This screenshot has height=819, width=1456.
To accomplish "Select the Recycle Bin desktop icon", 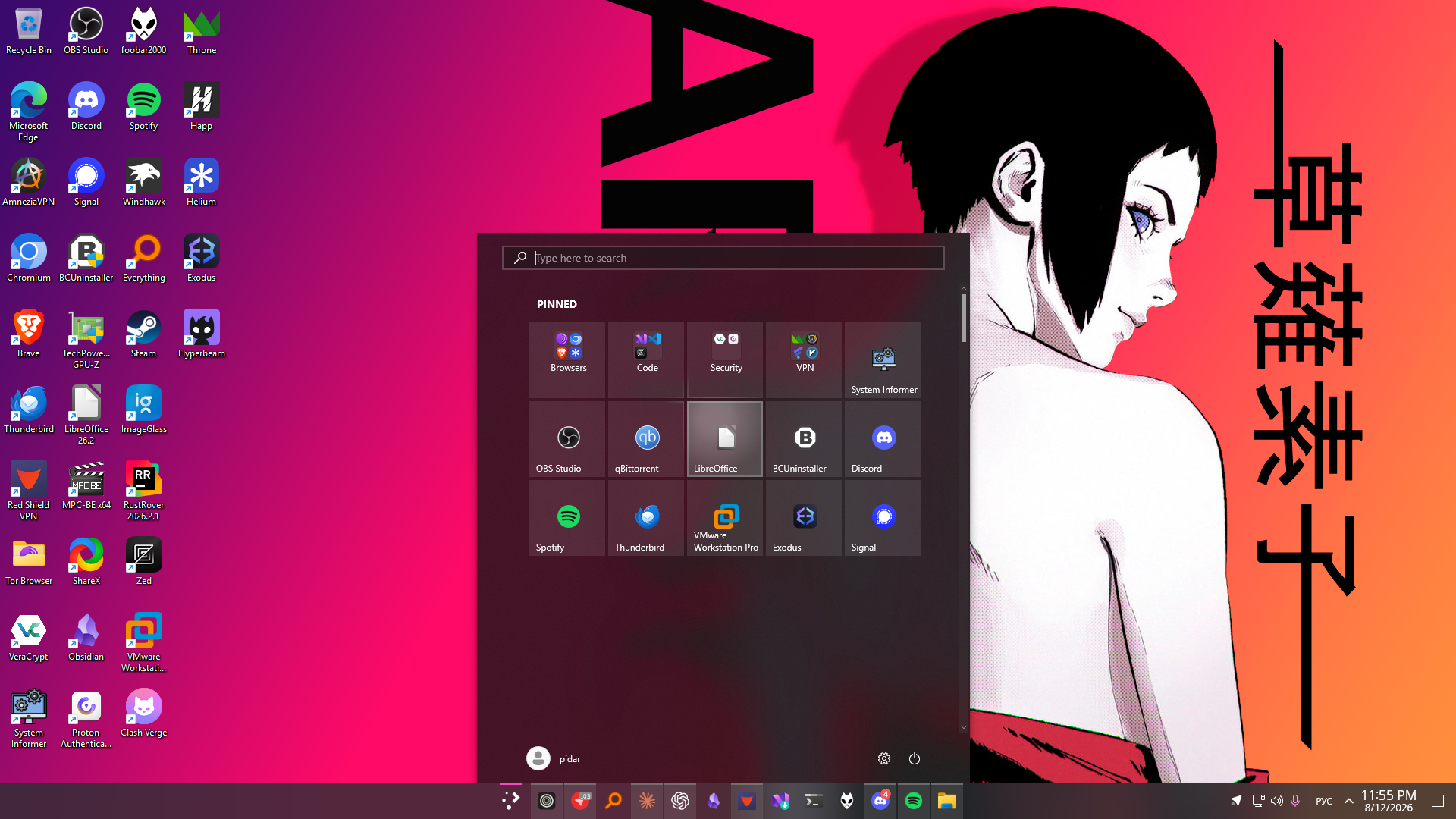I will tap(29, 31).
